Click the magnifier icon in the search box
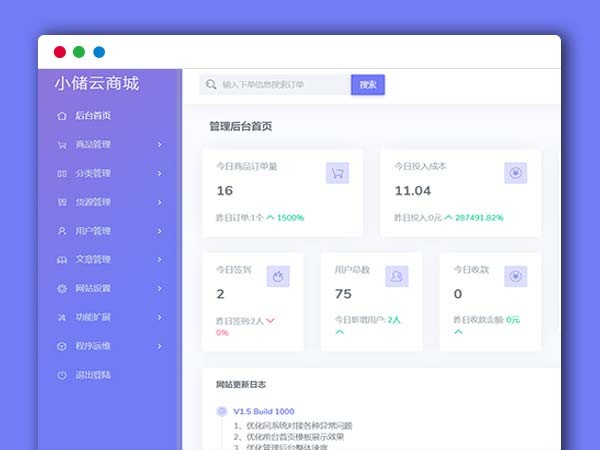Screen dimensions: 600x450 pos(211,85)
